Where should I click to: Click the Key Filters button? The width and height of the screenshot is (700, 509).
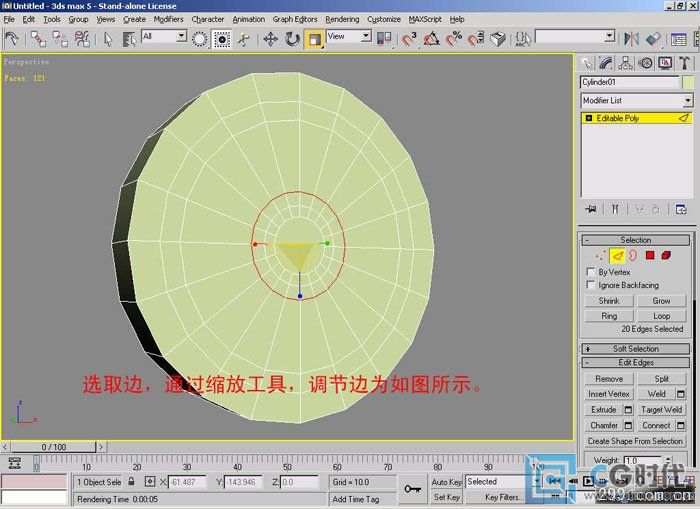(502, 497)
